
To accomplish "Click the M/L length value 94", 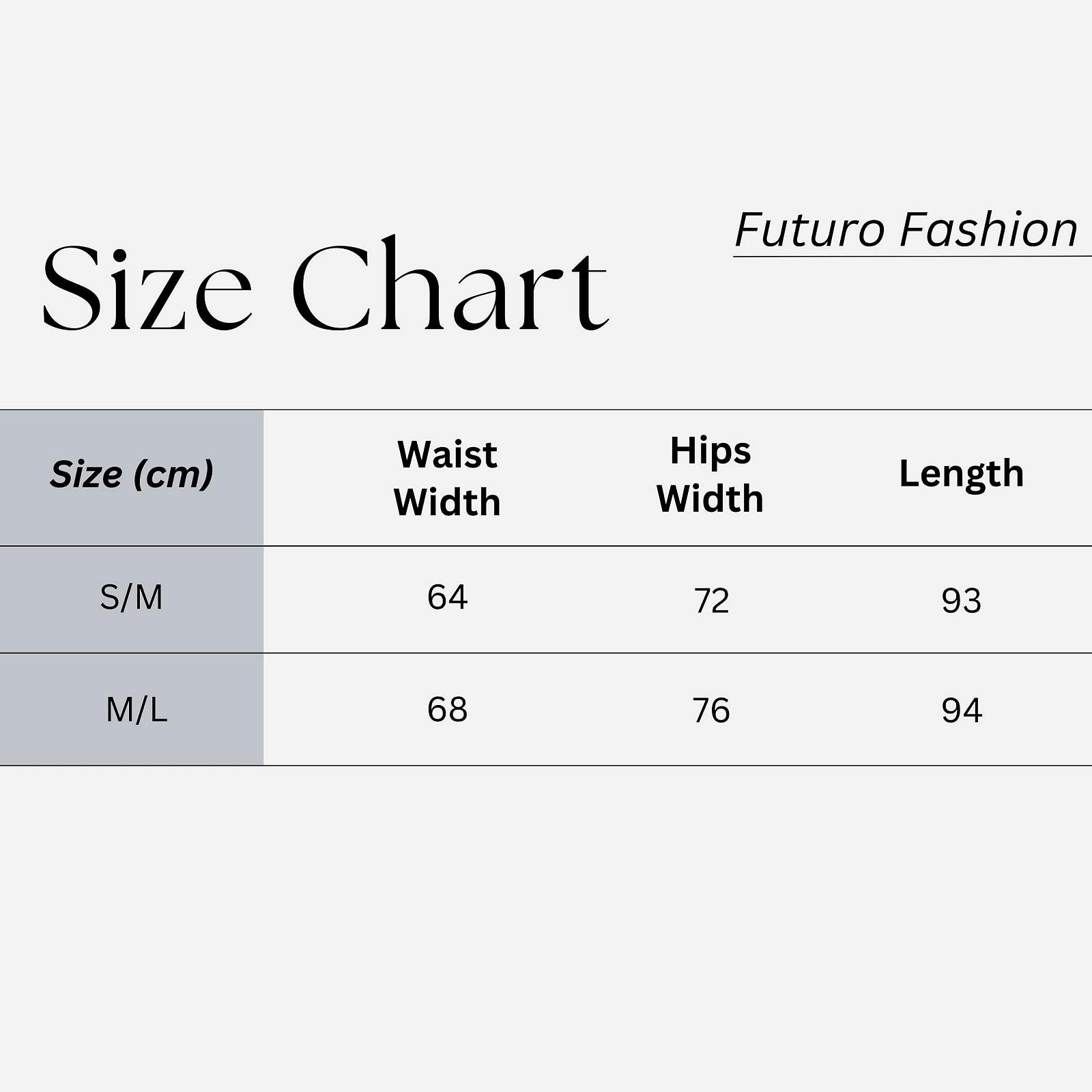I will click(961, 711).
